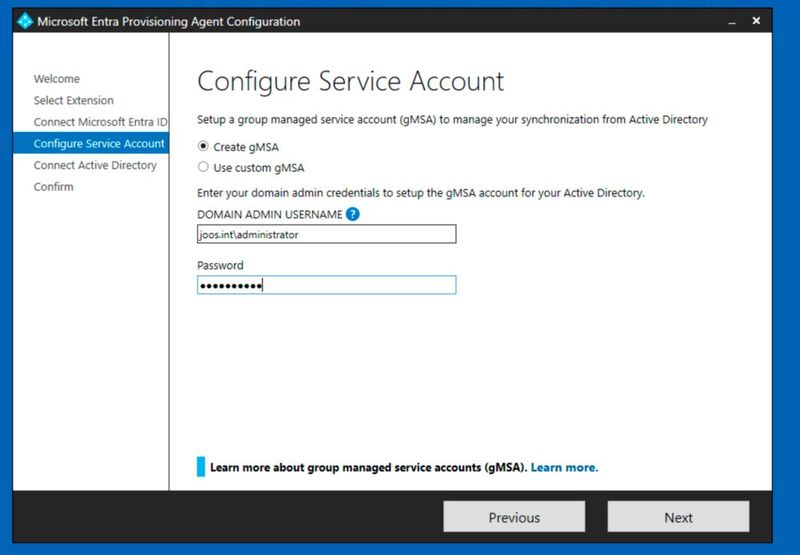Open the Connect Active Directory step
The image size is (800, 555).
click(95, 165)
